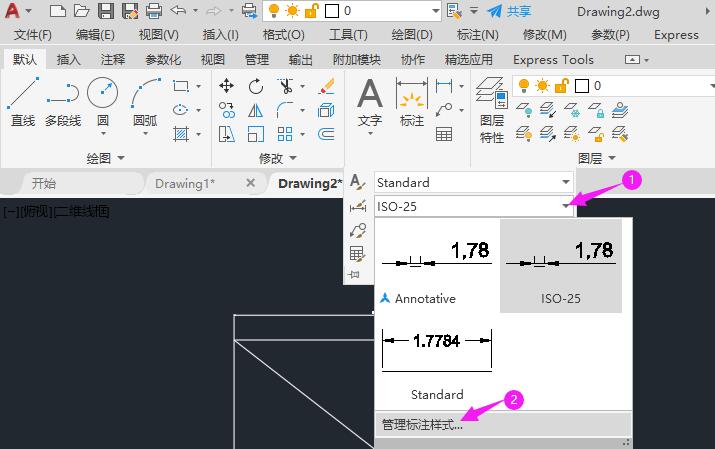Open quick access layer dropdown arrow
715x449 pixels.
(x=435, y=11)
